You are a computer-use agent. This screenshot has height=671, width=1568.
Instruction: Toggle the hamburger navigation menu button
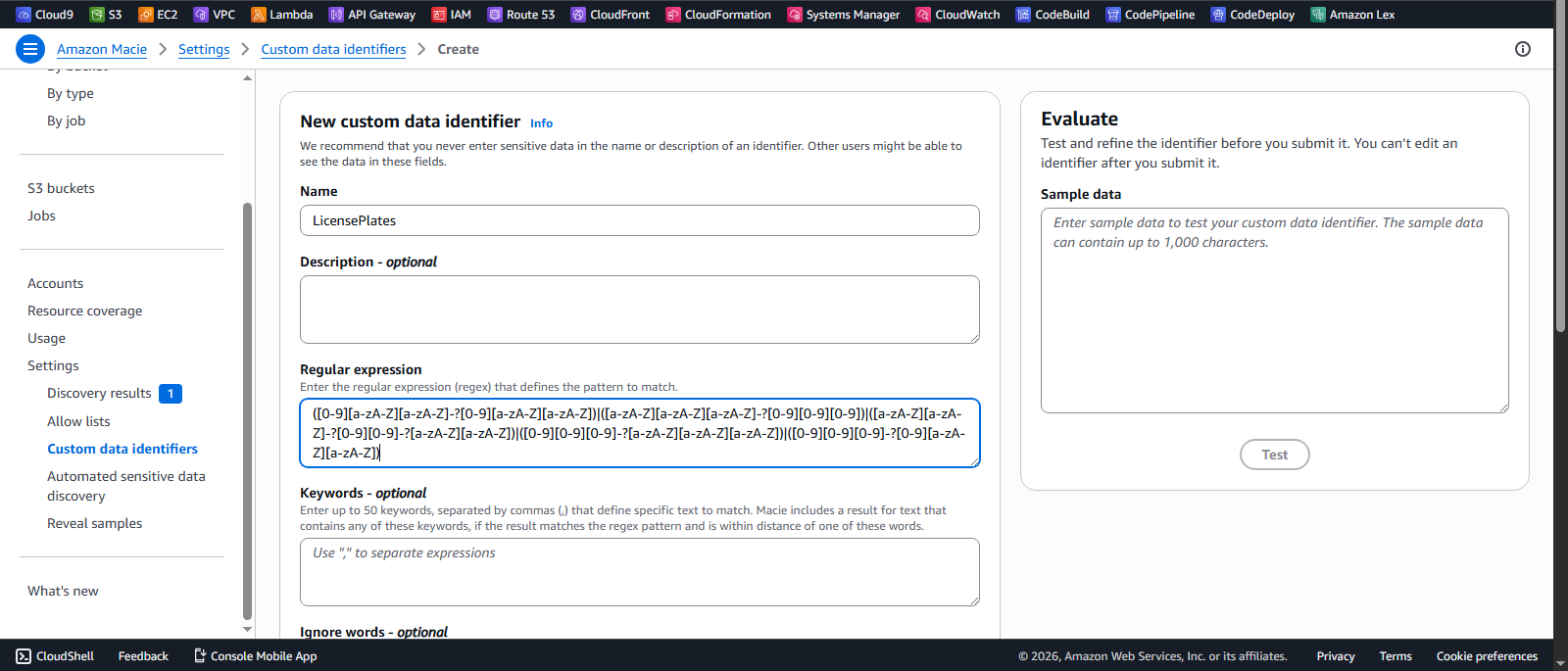pos(30,49)
